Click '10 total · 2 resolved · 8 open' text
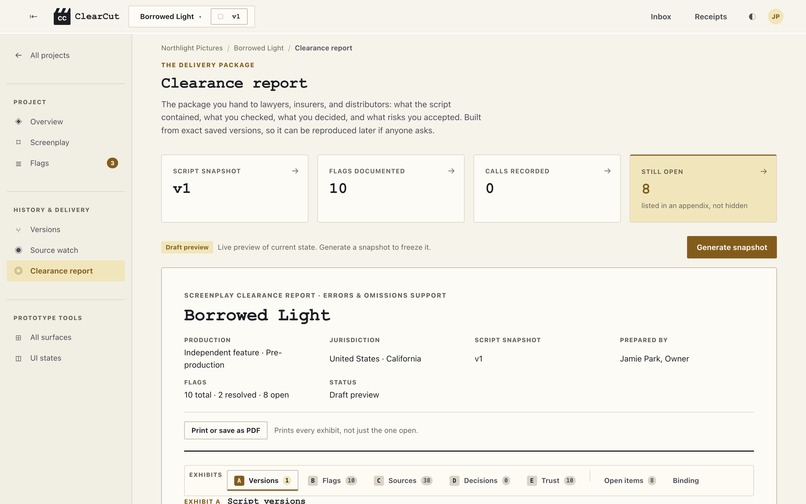The height and width of the screenshot is (504, 806). tap(236, 395)
